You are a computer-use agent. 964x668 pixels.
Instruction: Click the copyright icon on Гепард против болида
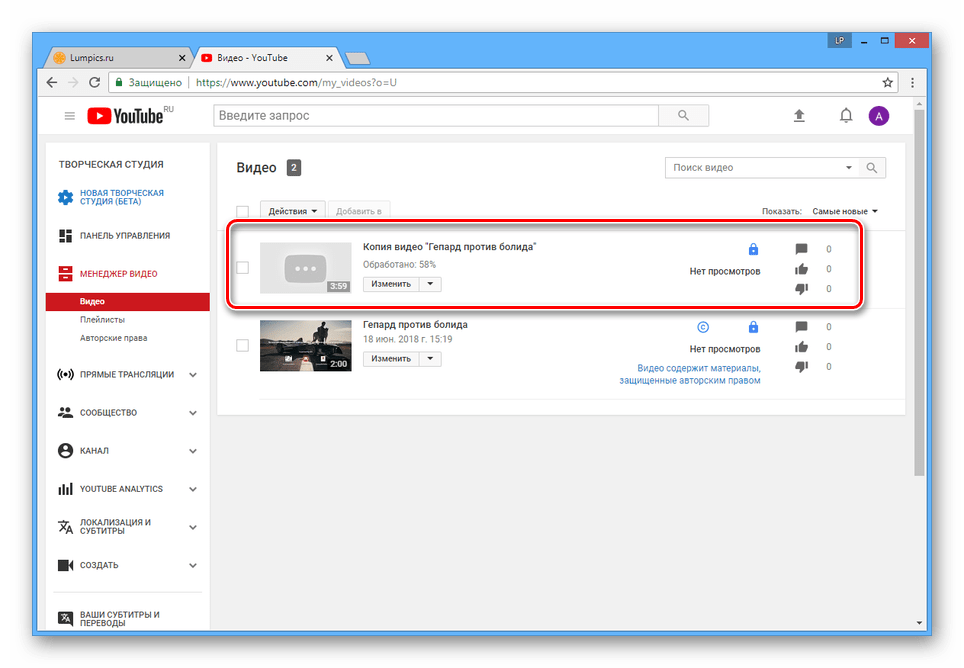click(x=702, y=327)
